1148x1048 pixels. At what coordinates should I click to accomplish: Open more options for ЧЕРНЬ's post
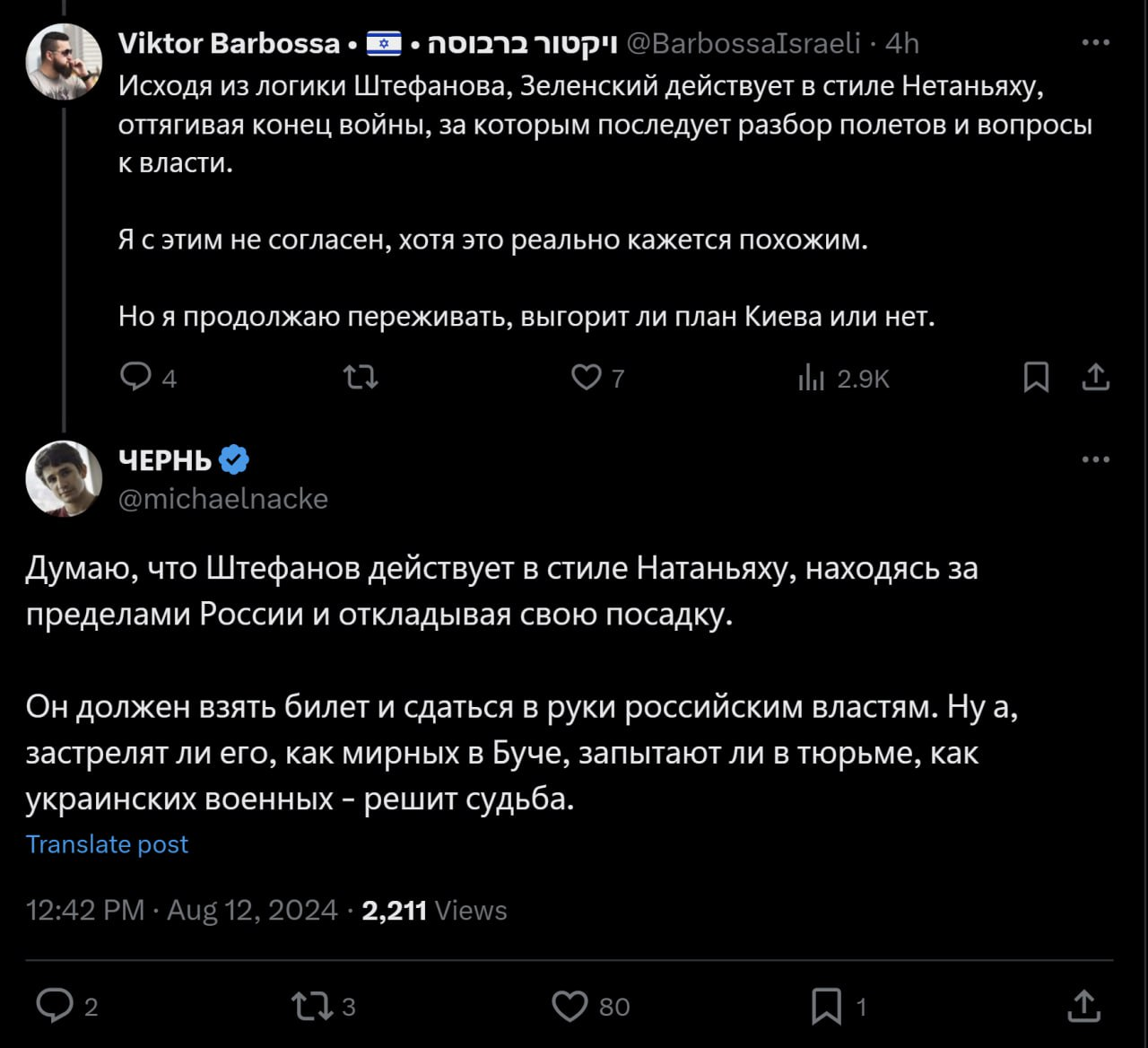(1096, 460)
